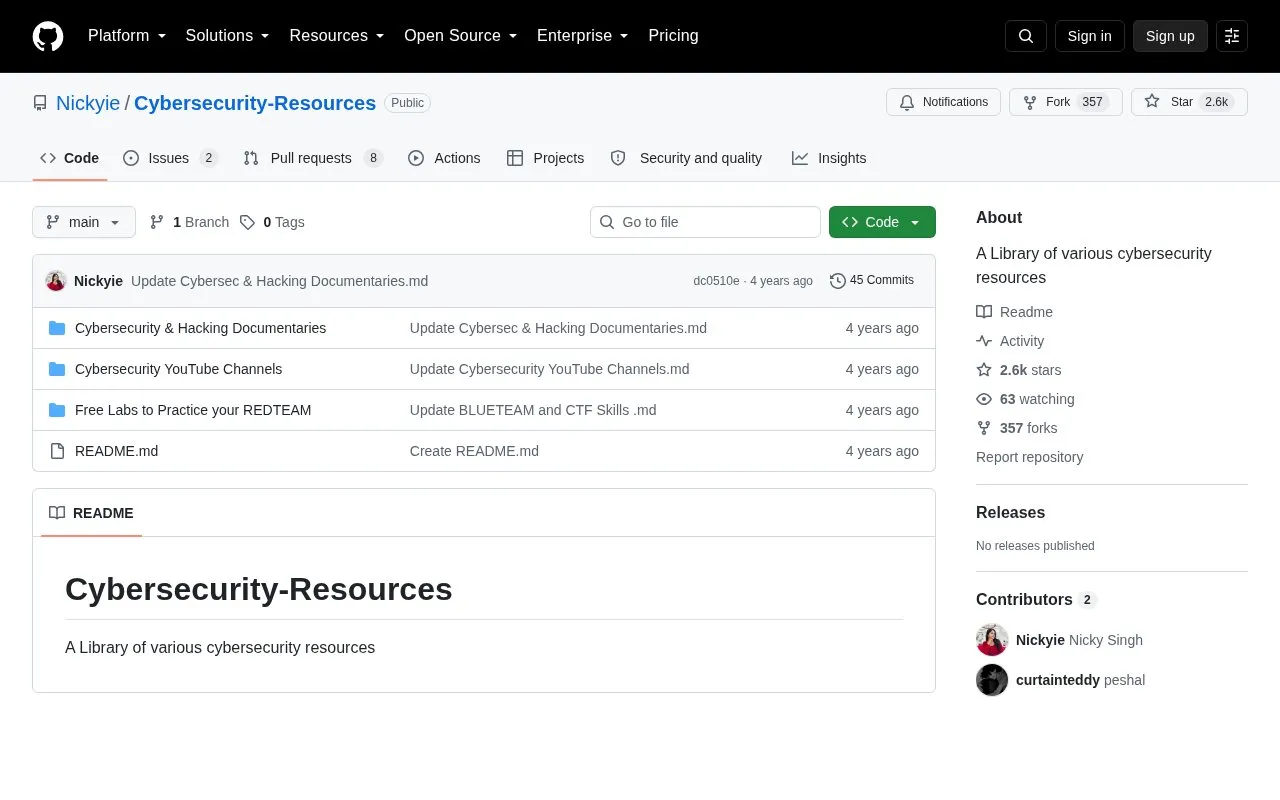Select the README tab header
The image size is (1280, 800).
91,513
